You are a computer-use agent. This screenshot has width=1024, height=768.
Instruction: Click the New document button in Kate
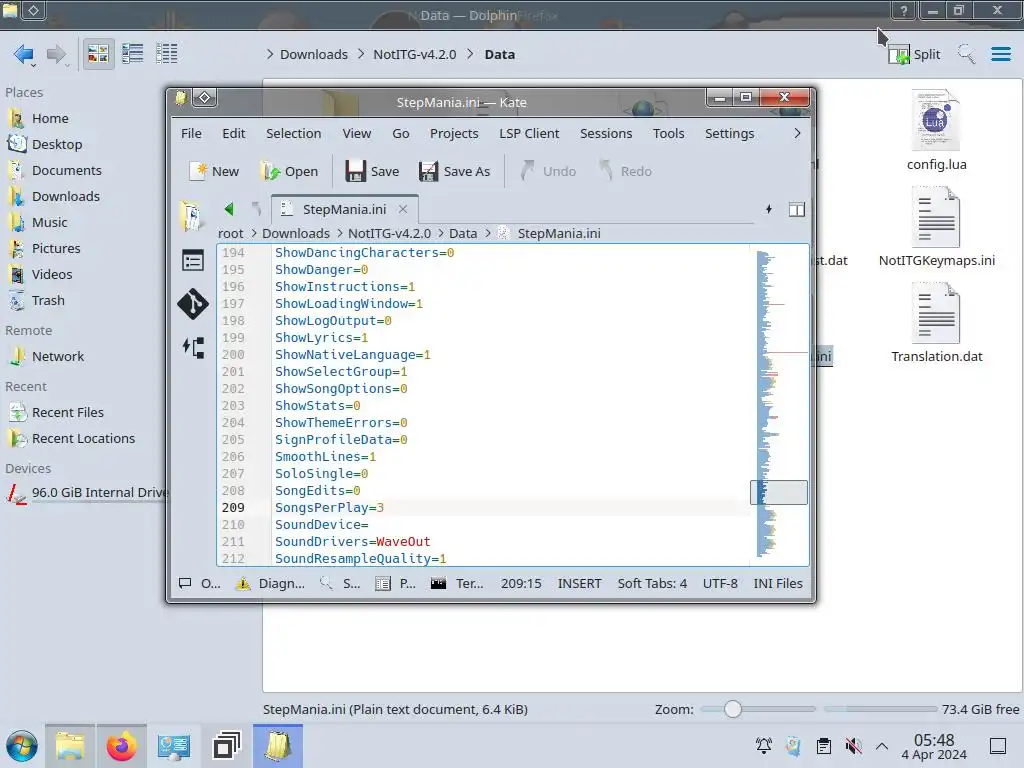214,171
